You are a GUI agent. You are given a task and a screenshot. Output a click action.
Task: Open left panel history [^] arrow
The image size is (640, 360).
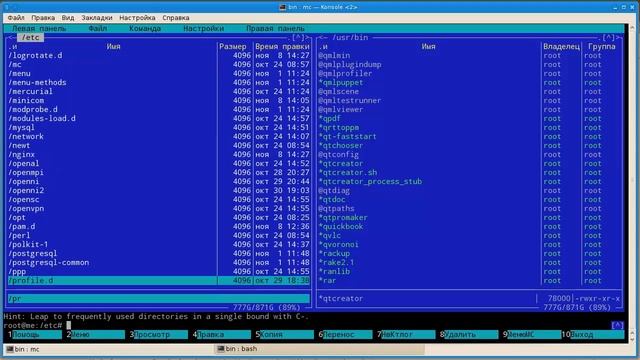(x=299, y=38)
